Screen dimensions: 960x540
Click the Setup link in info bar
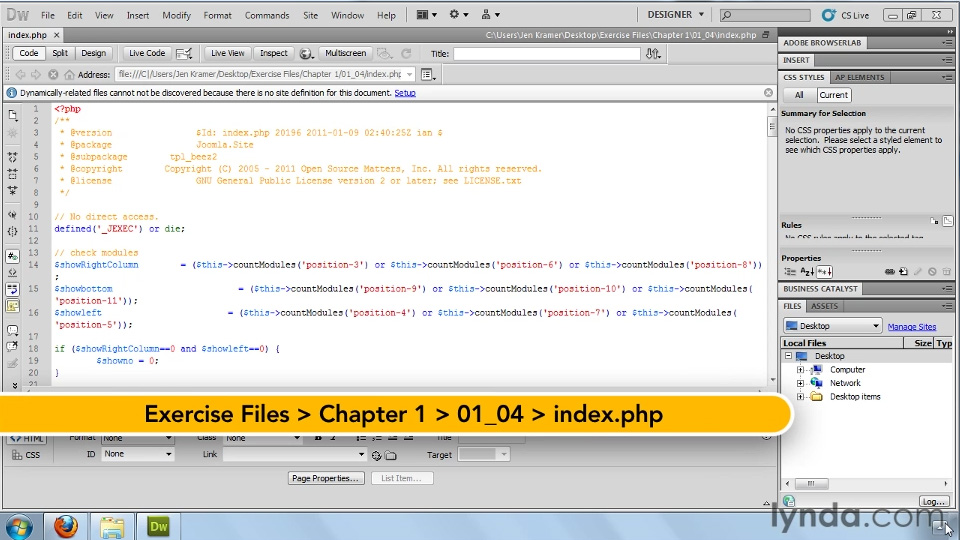coord(405,93)
